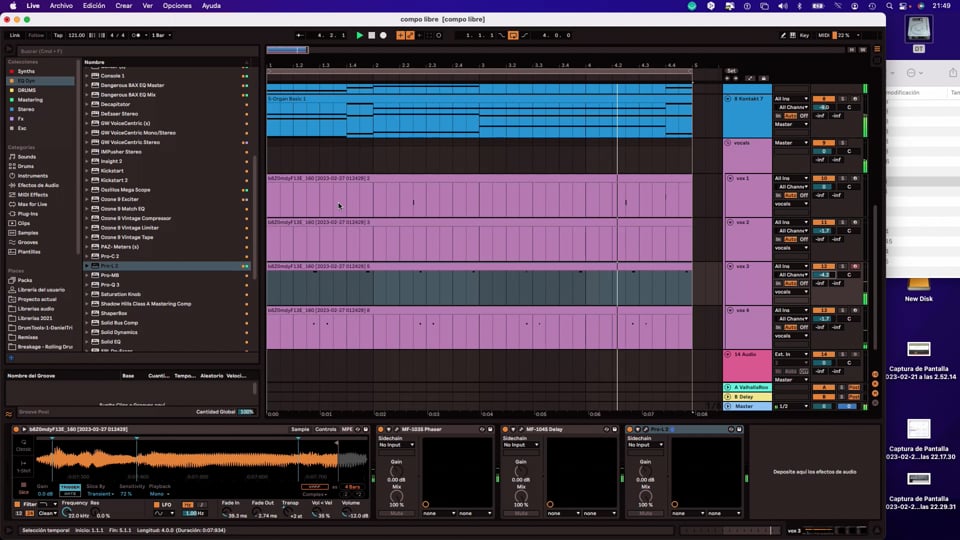Select Simpler Slice mode icon
Viewport: 960px width, 540px height.
click(23, 487)
